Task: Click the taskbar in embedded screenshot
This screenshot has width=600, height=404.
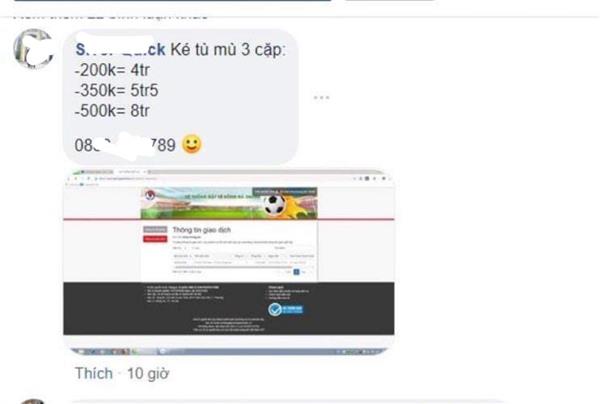Action: click(228, 351)
